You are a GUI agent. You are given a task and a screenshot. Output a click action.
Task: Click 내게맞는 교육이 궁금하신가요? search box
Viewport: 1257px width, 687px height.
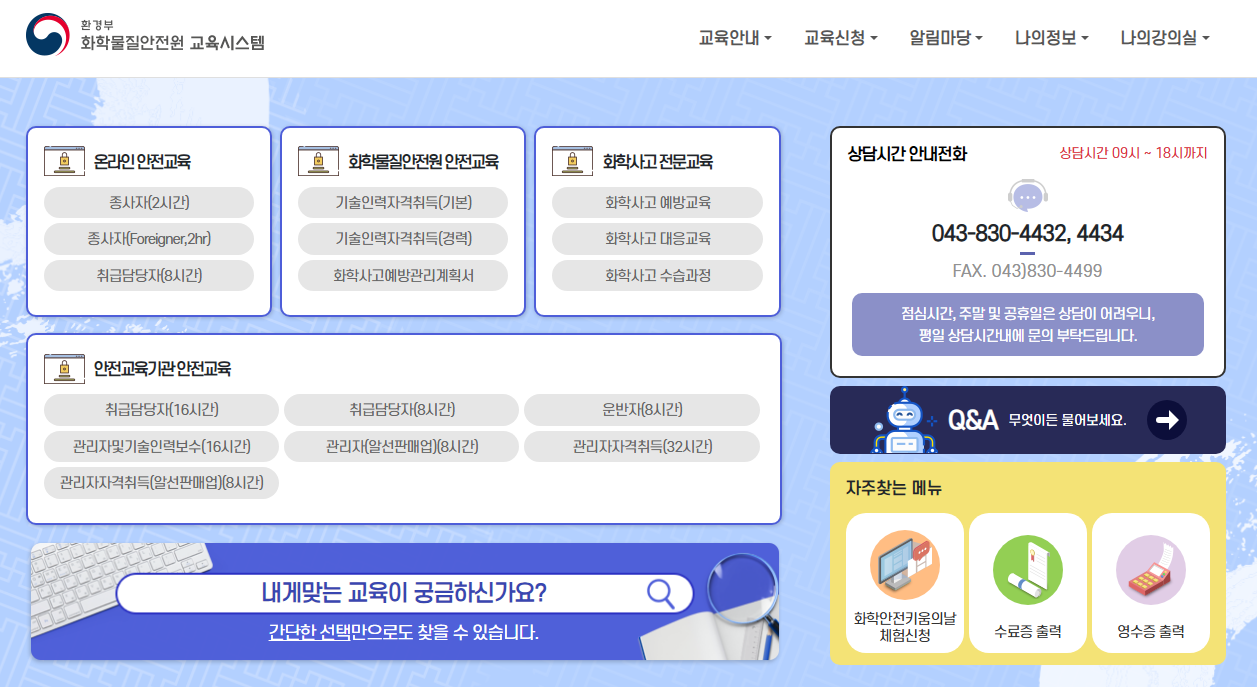point(405,593)
